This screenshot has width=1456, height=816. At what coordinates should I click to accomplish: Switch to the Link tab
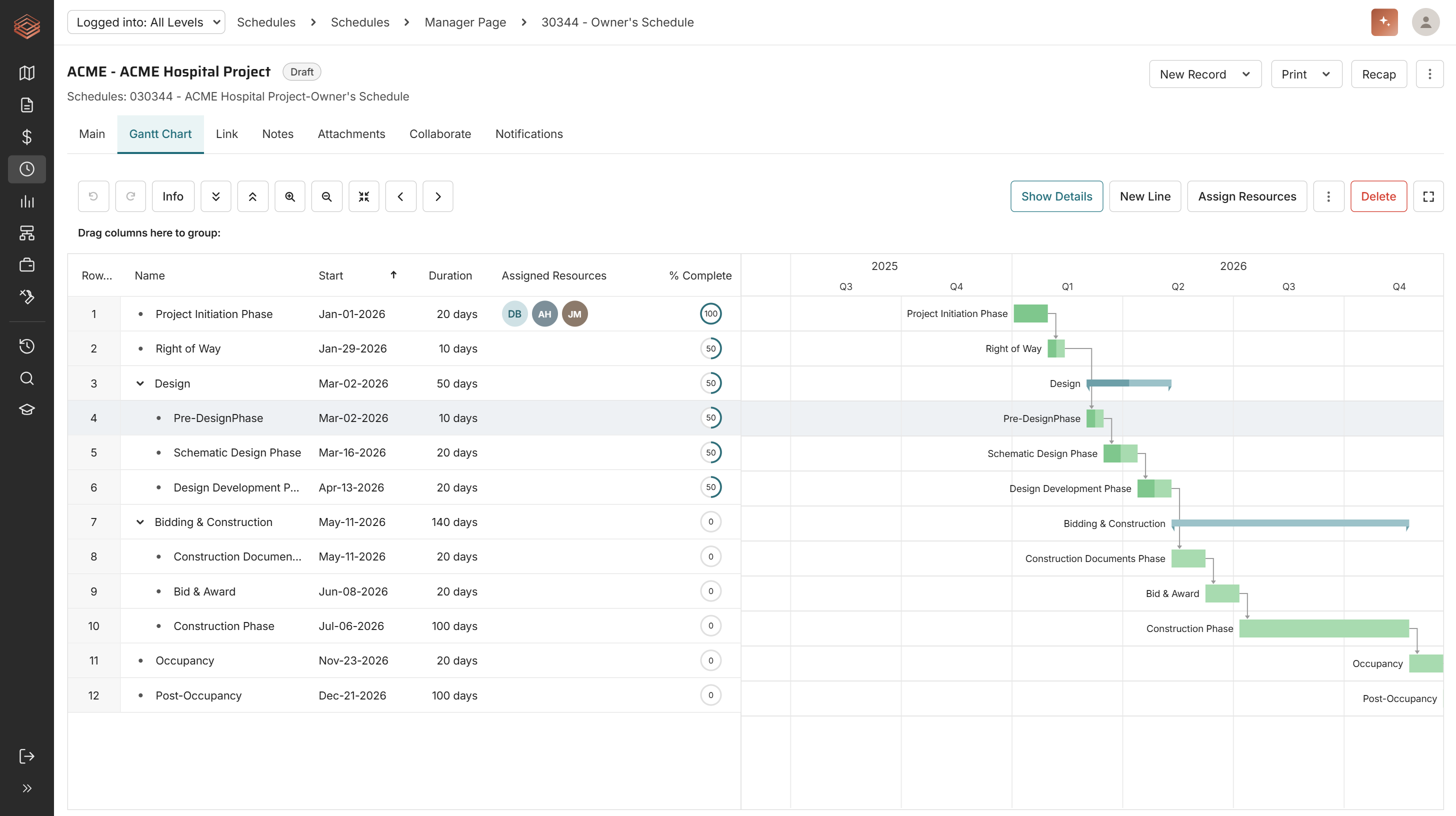226,134
